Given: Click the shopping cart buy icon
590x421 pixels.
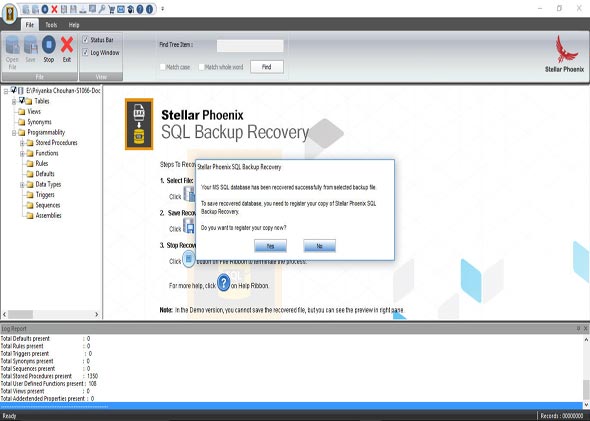Looking at the screenshot, I should pyautogui.click(x=111, y=10).
